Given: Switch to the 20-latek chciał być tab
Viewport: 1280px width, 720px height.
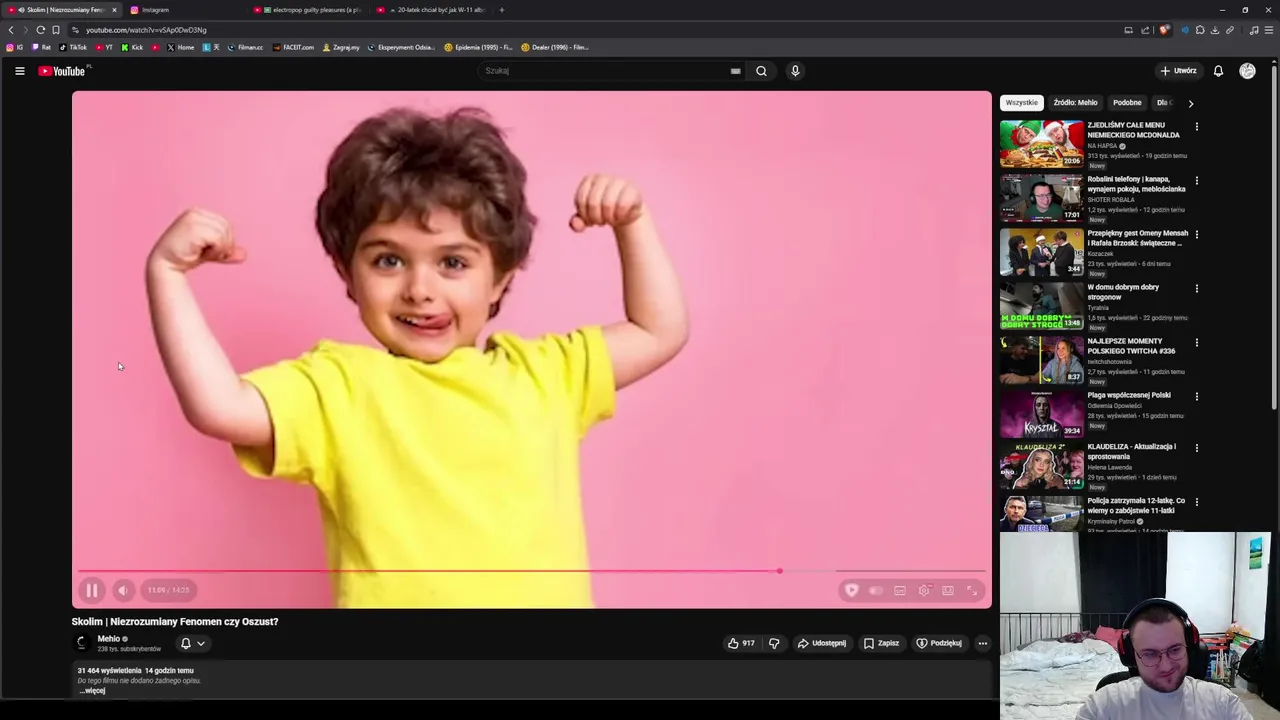Looking at the screenshot, I should (x=433, y=10).
